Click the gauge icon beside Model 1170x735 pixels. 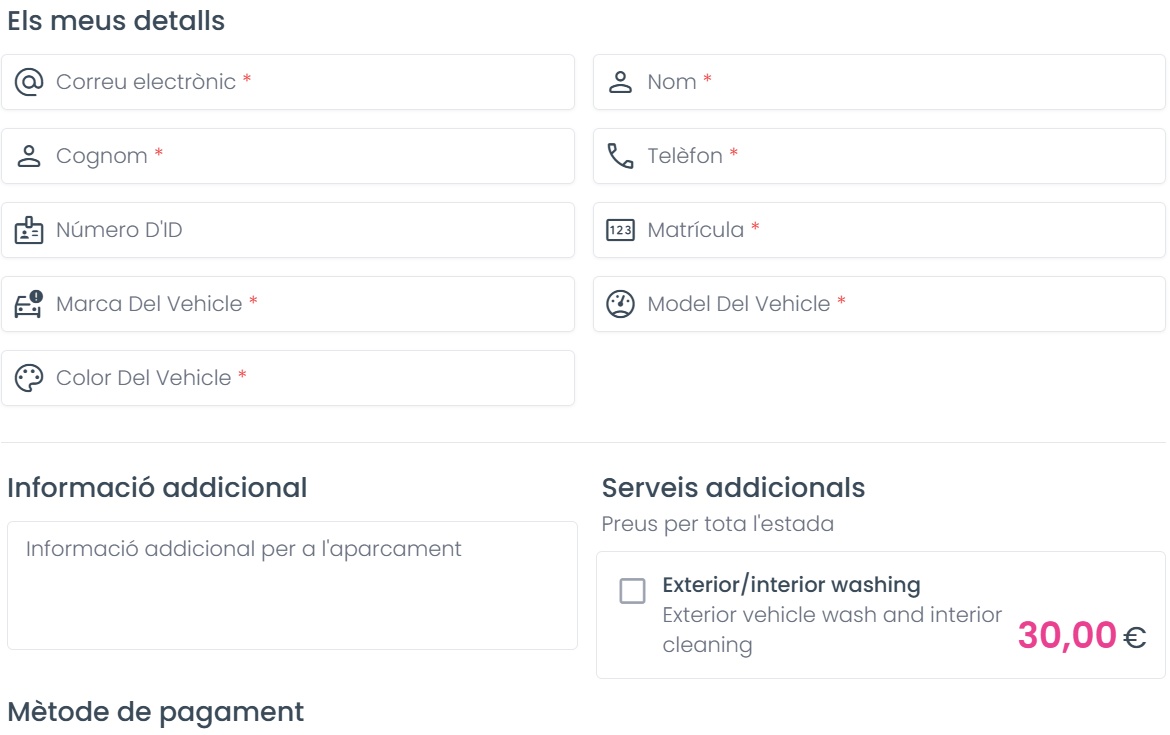tap(621, 304)
